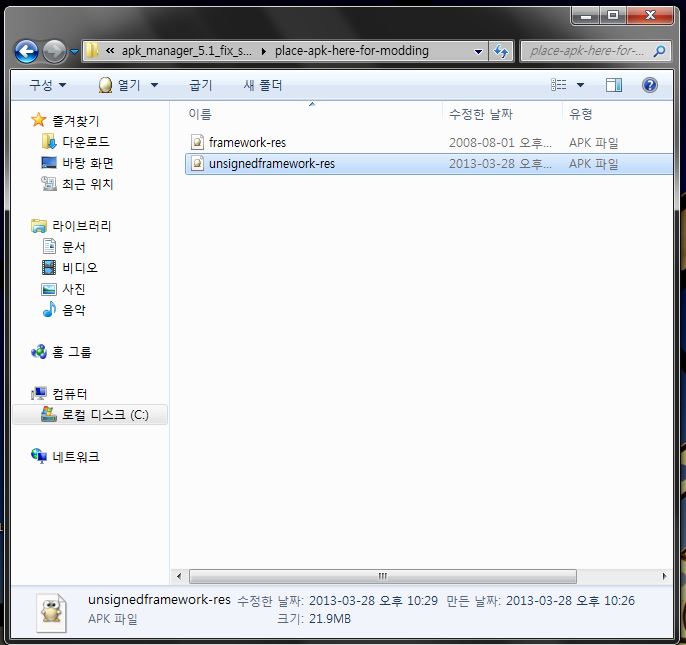Open the view options dropdown arrow
Image resolution: width=686 pixels, height=645 pixels.
point(581,85)
